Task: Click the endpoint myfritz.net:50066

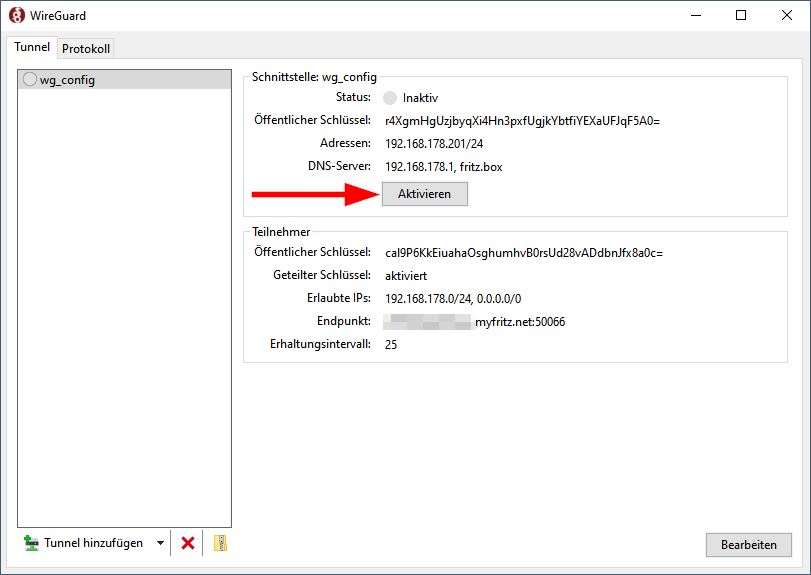Action: click(520, 322)
